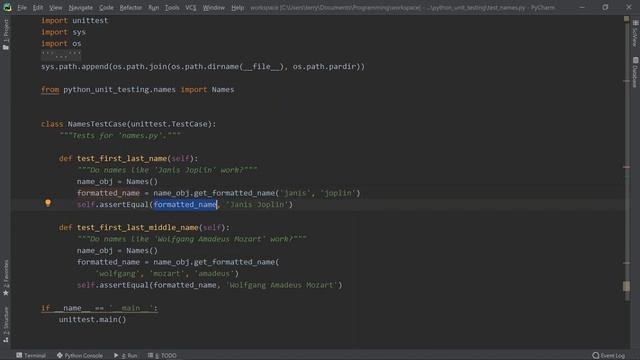Open the TODO tool window
The height and width of the screenshot is (360, 640).
[162, 356]
